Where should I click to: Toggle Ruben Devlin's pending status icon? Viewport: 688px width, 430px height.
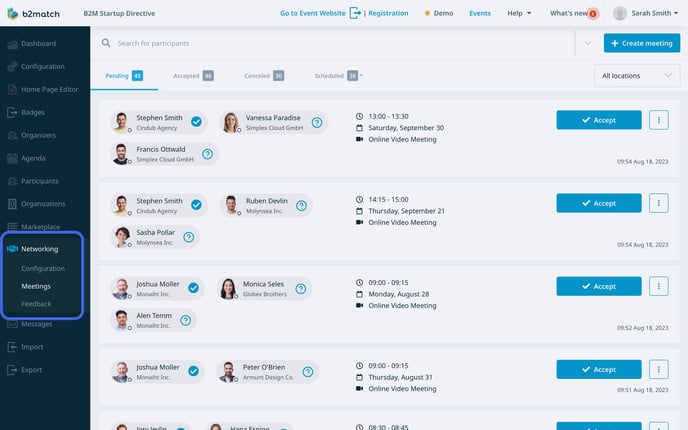click(x=296, y=205)
